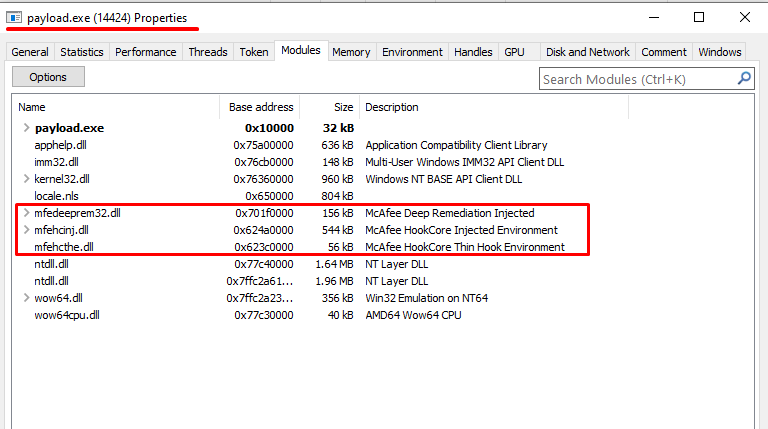The image size is (768, 429).
Task: Click the 960 kB size value
Action: pos(337,179)
